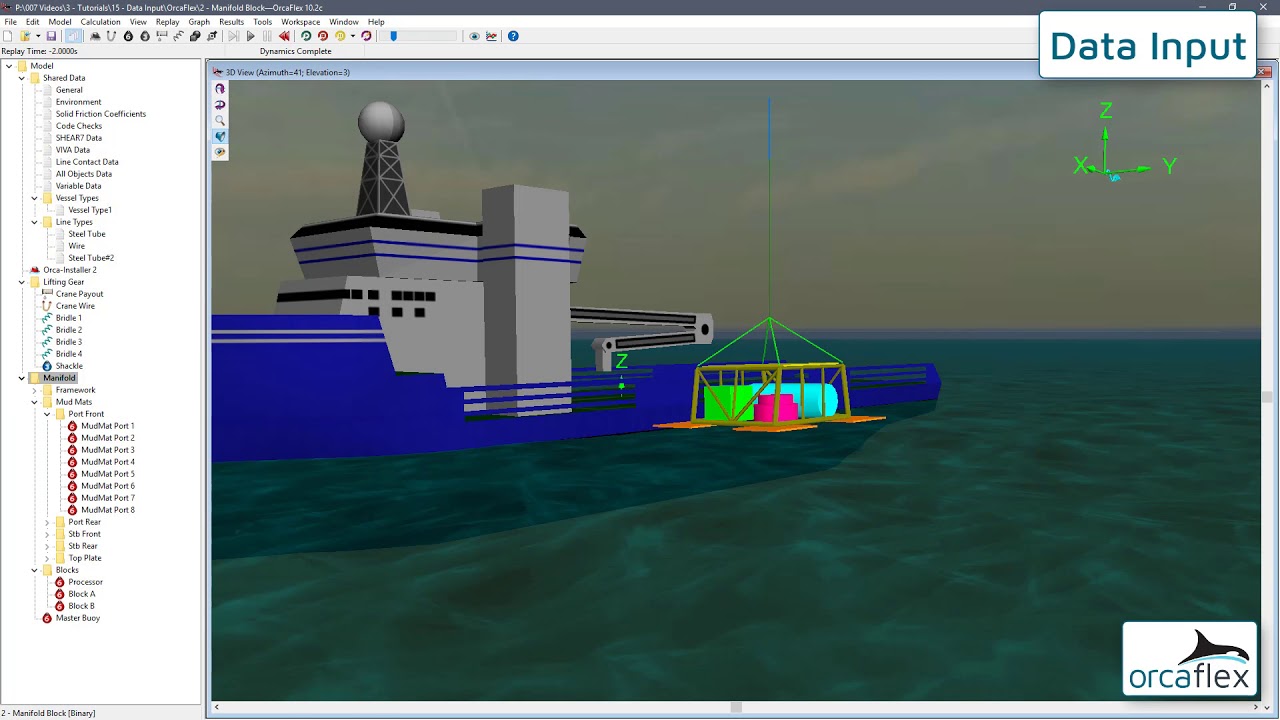Click the view parameters eye icon in 3D view
1280x720 pixels.
[x=220, y=152]
